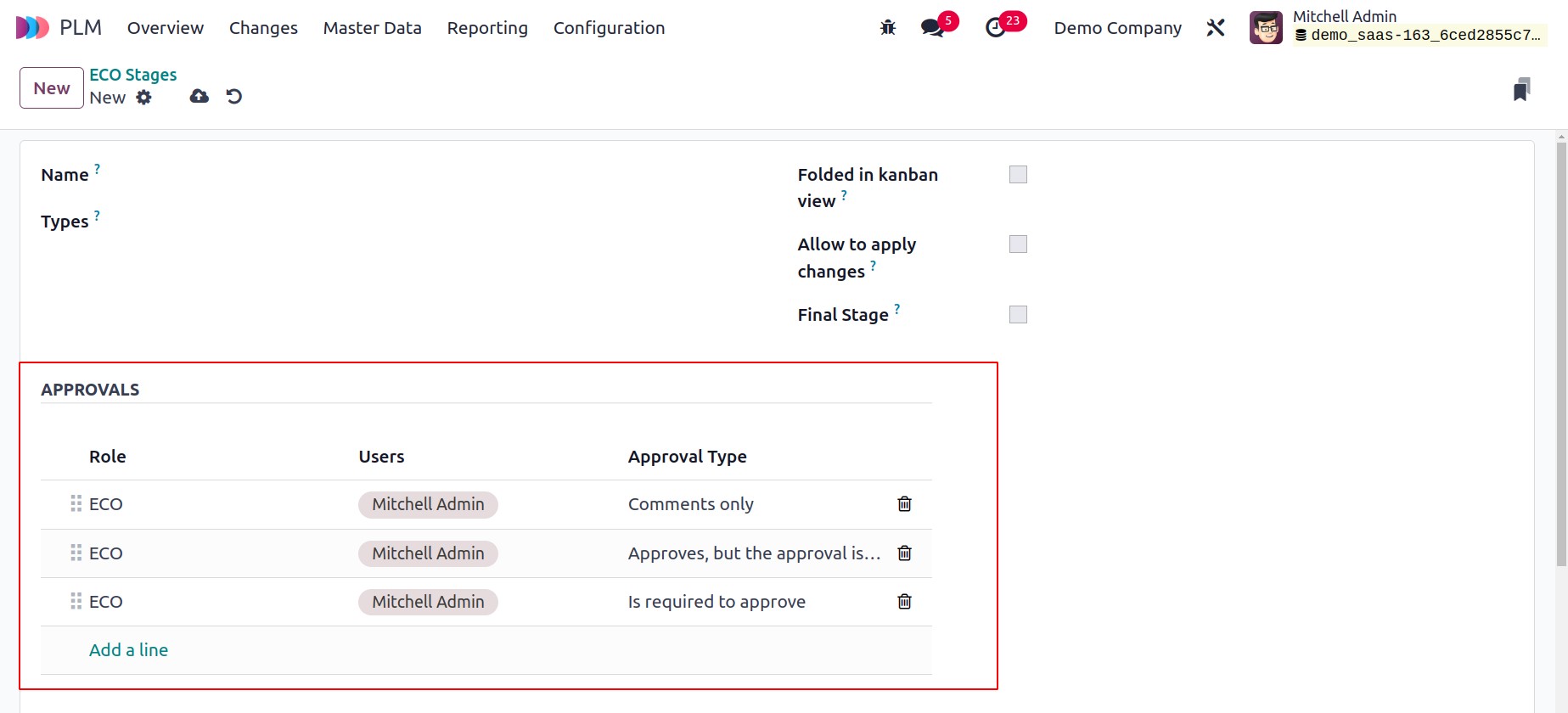Check the Final Stage checkbox
Image resolution: width=1568 pixels, height=713 pixels.
pos(1018,315)
